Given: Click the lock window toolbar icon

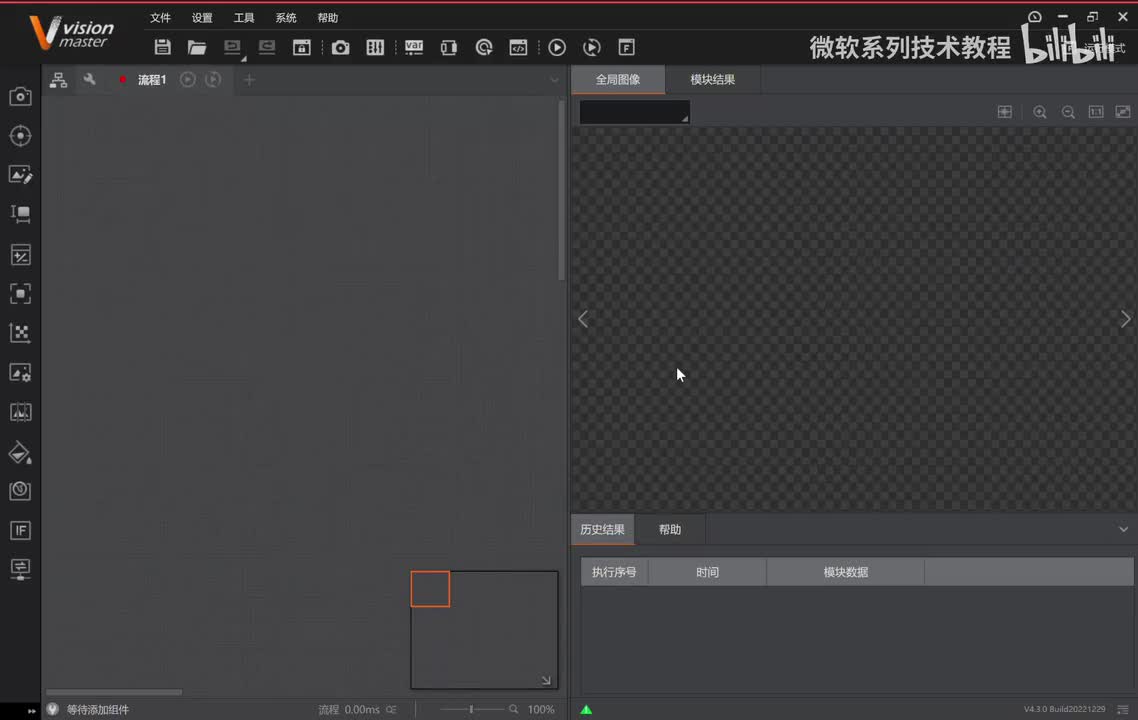Looking at the screenshot, I should (x=302, y=47).
